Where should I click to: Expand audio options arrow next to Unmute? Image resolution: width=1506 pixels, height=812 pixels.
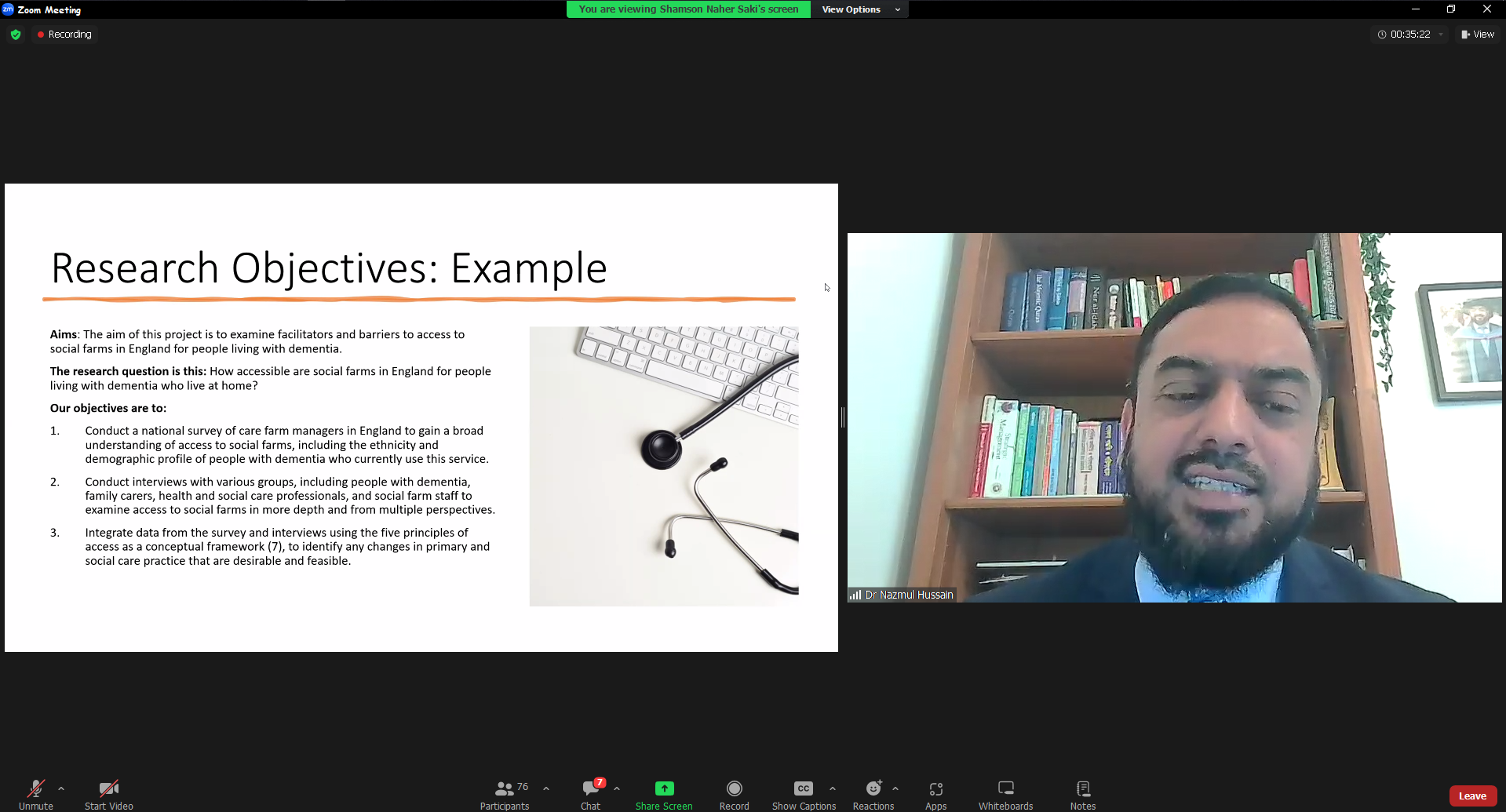point(61,788)
